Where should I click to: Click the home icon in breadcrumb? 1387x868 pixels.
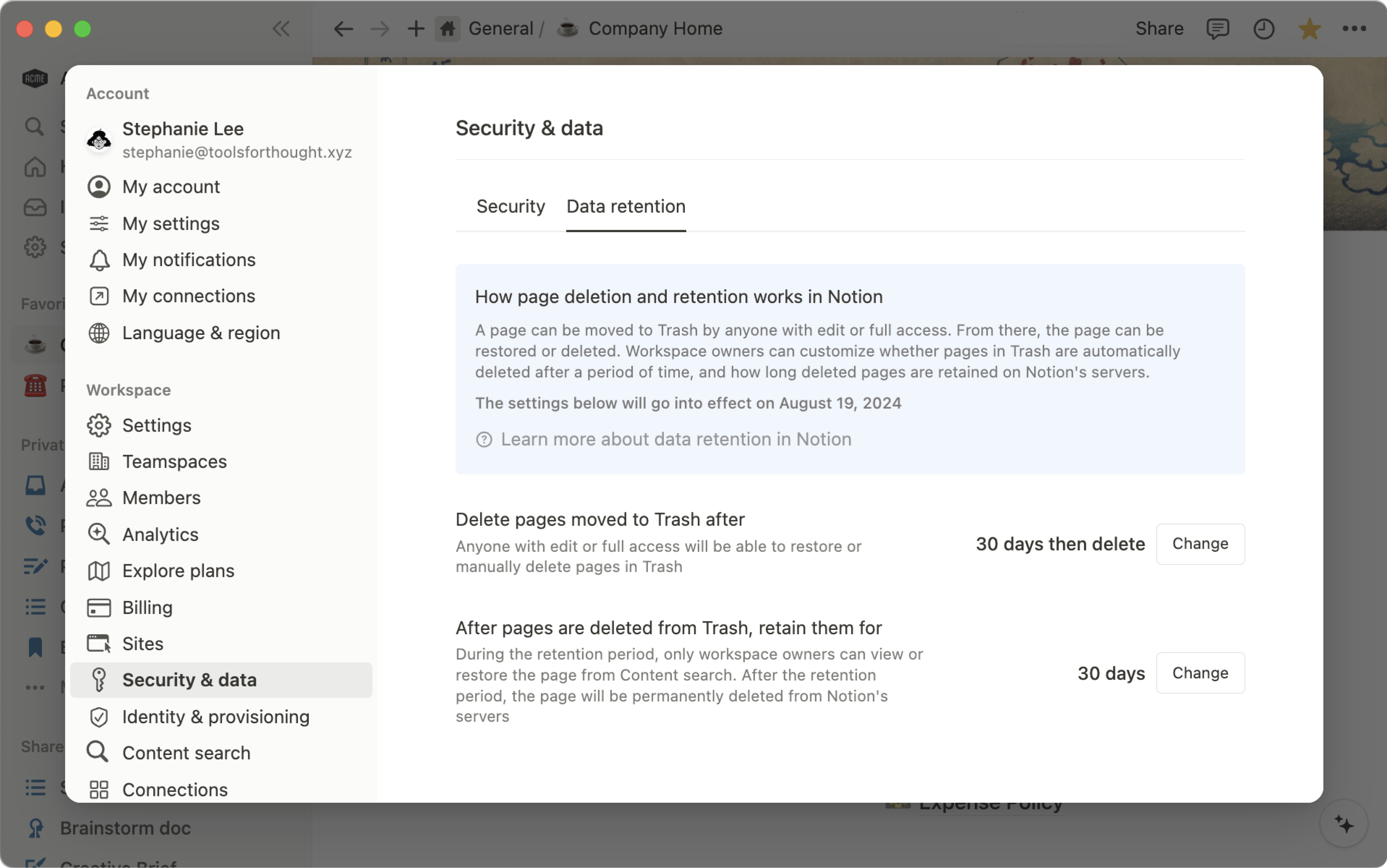[x=447, y=29]
